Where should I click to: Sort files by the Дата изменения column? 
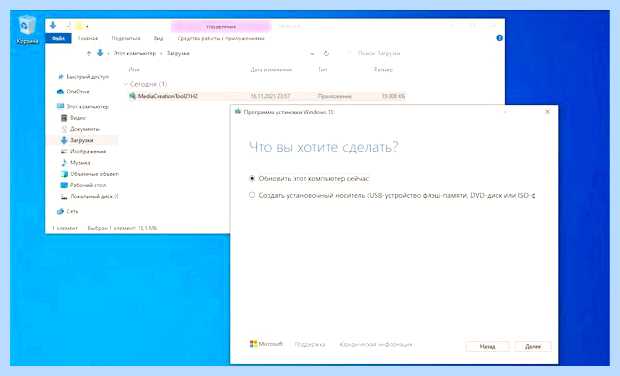point(271,70)
